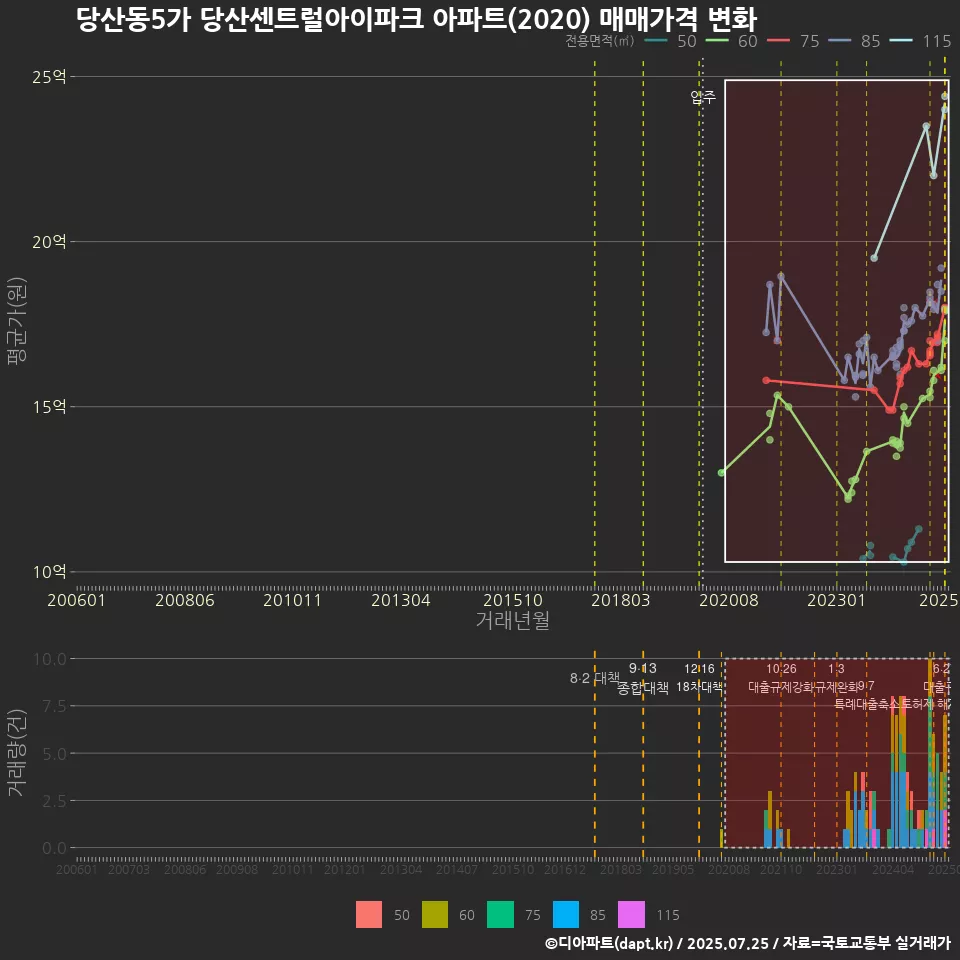
Task: Click the 입주 move-in marker label
Action: point(703,97)
